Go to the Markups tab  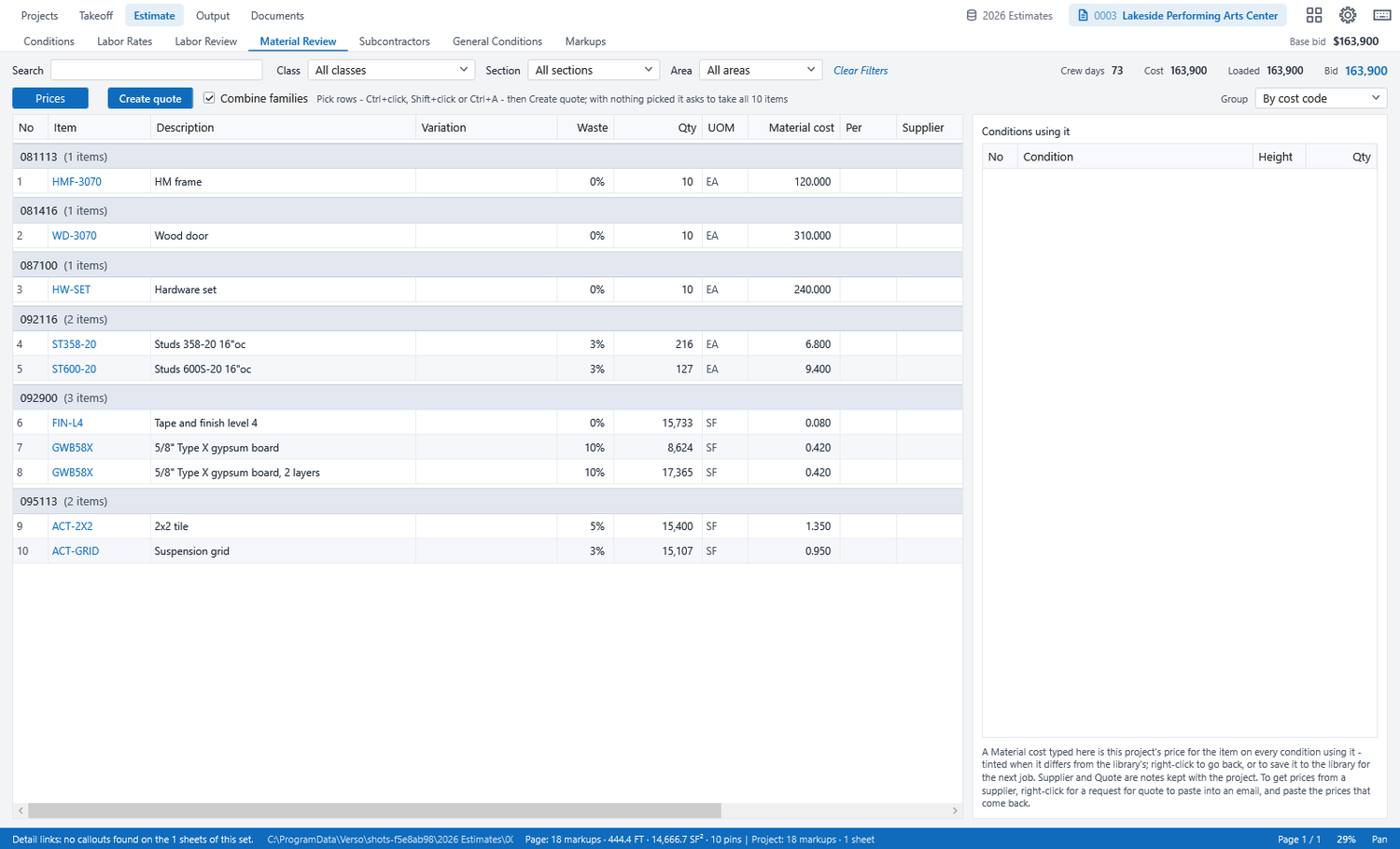(585, 41)
